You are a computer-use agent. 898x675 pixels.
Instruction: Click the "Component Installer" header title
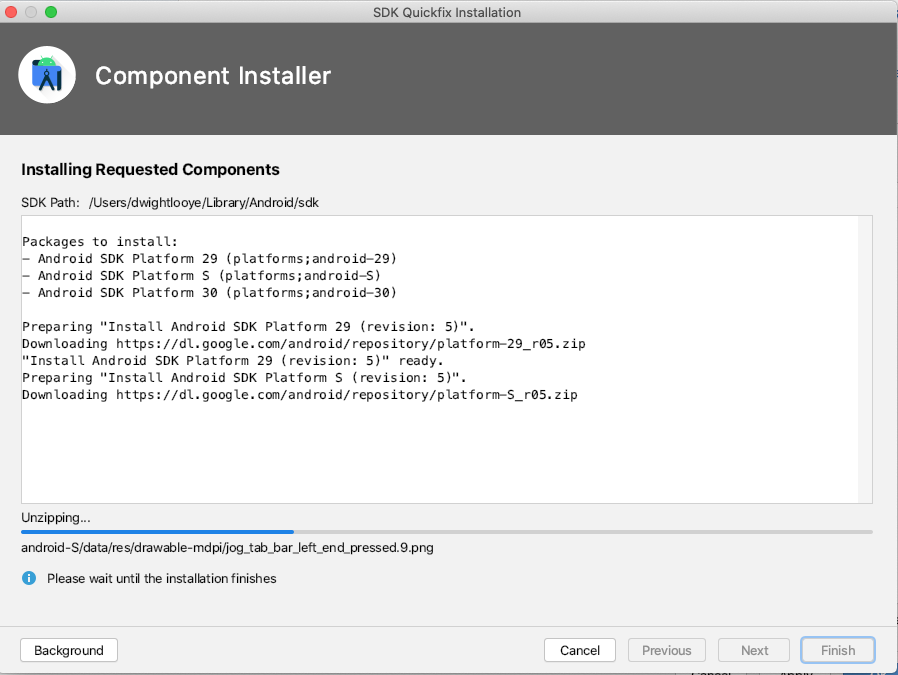[x=213, y=76]
